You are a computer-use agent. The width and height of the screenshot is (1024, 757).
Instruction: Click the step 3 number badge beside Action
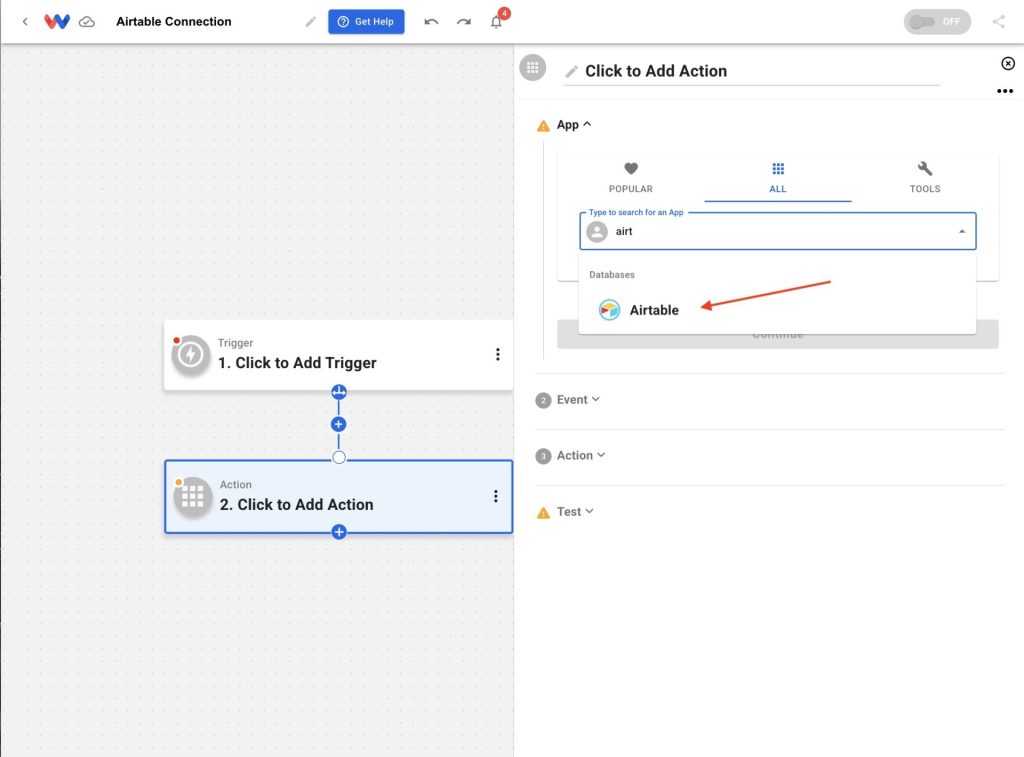pyautogui.click(x=543, y=456)
